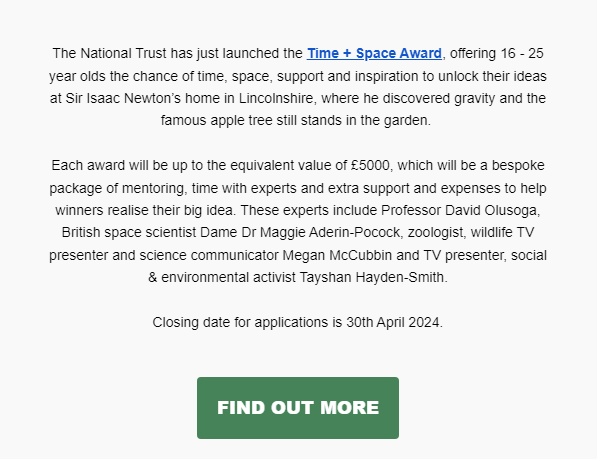The image size is (597, 459).
Task: Click the phrase environmental activist
Action: tap(228, 277)
